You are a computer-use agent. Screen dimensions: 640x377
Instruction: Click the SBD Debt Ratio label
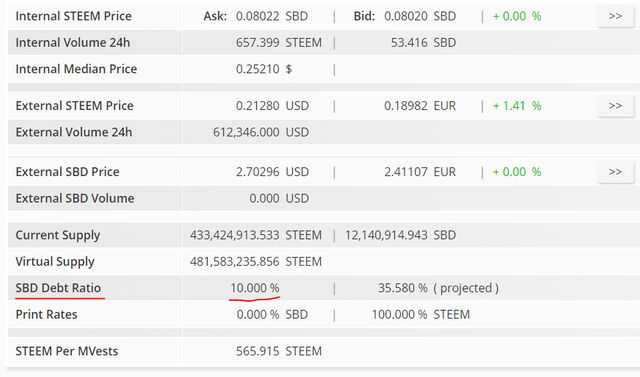pos(58,288)
